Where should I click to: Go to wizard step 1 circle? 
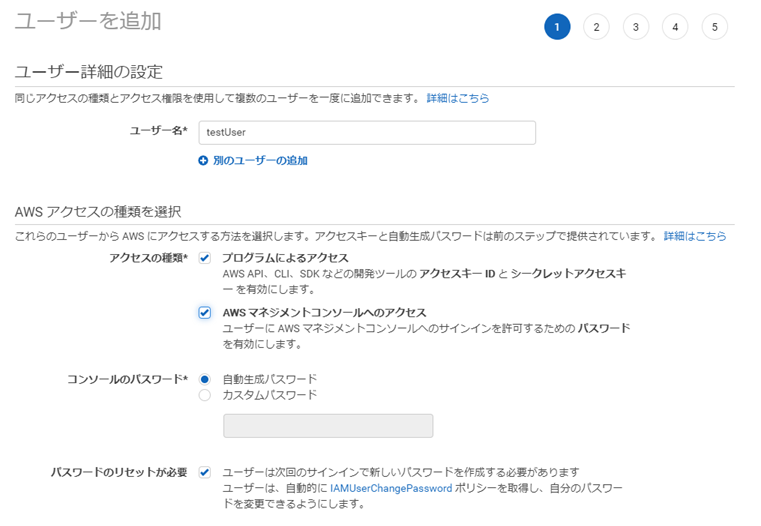click(557, 27)
